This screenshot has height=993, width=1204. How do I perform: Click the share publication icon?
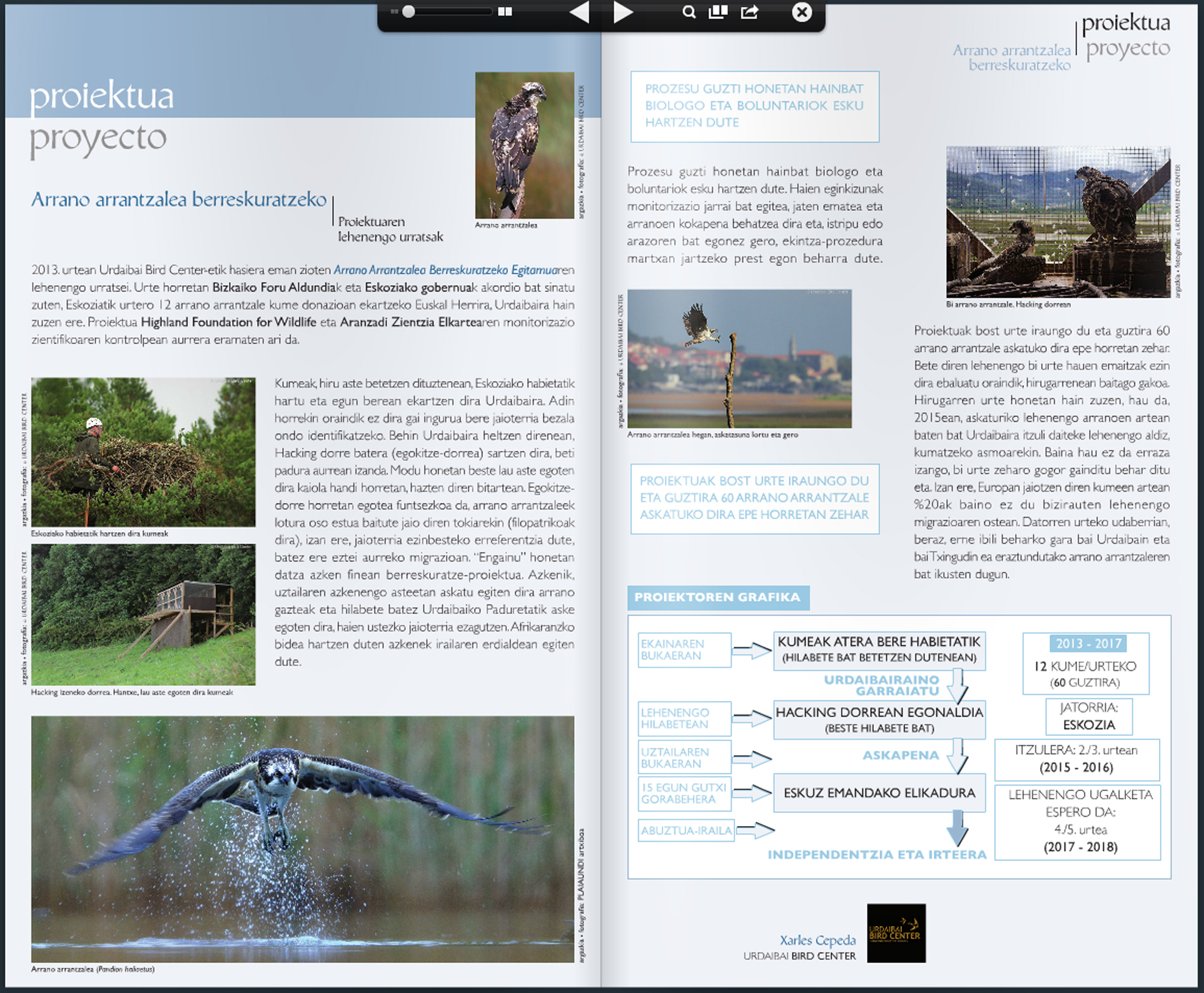coord(749,13)
